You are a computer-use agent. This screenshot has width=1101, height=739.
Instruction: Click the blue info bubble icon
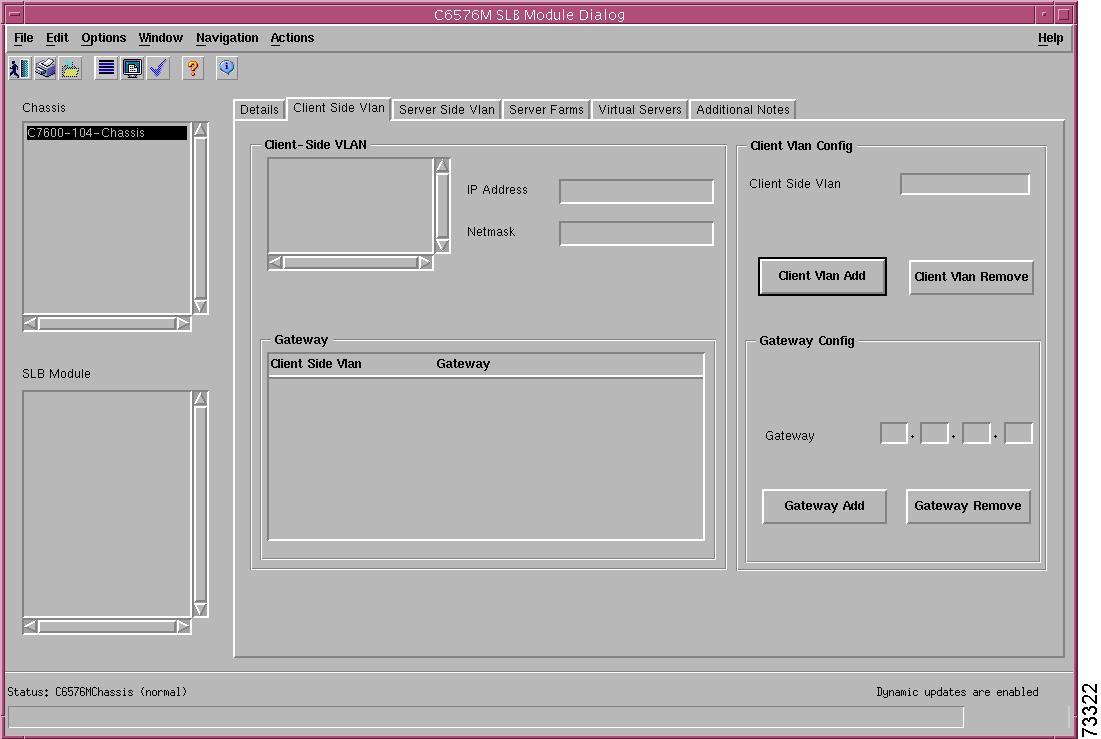(227, 68)
